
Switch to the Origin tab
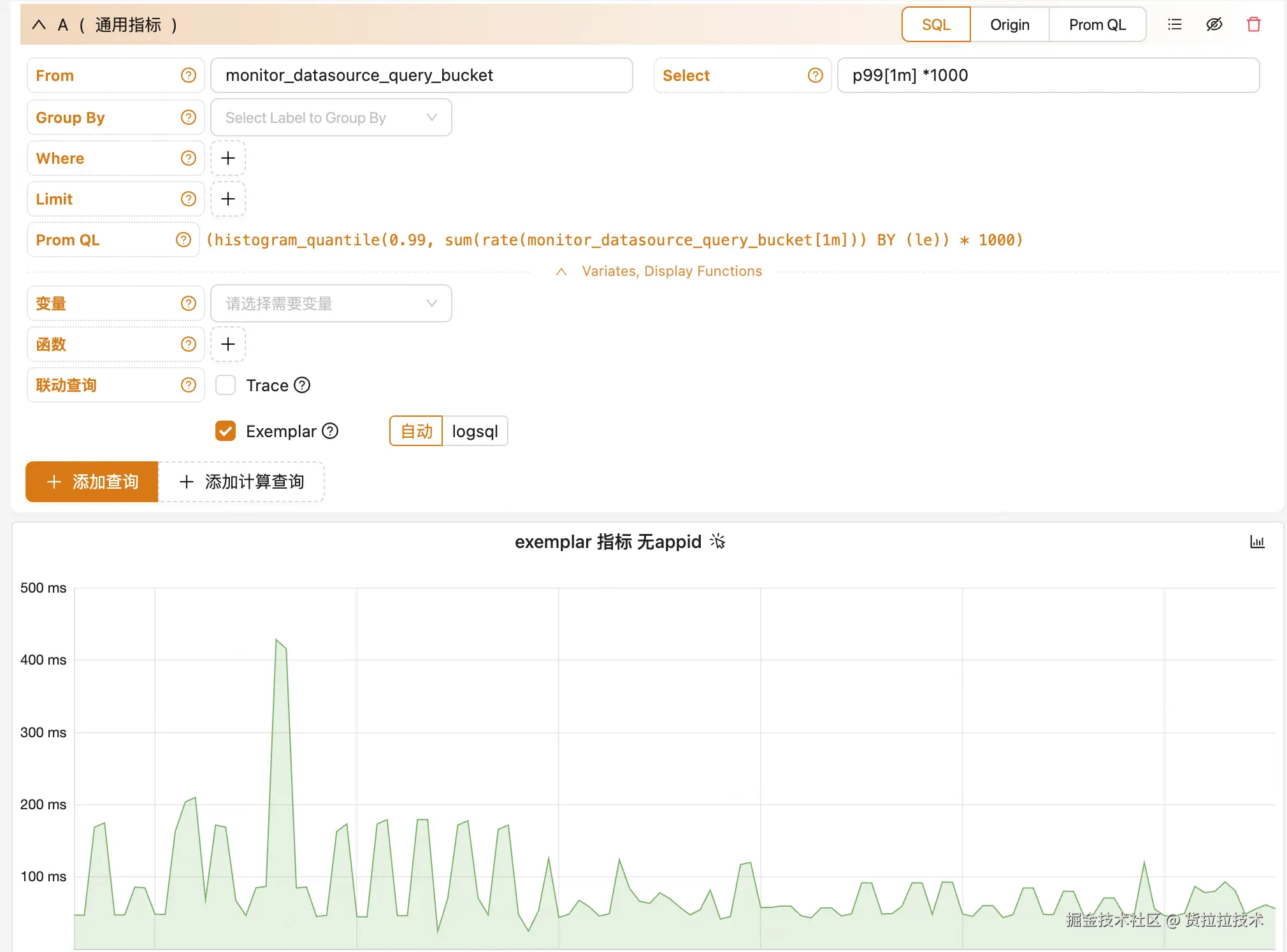(x=1009, y=25)
